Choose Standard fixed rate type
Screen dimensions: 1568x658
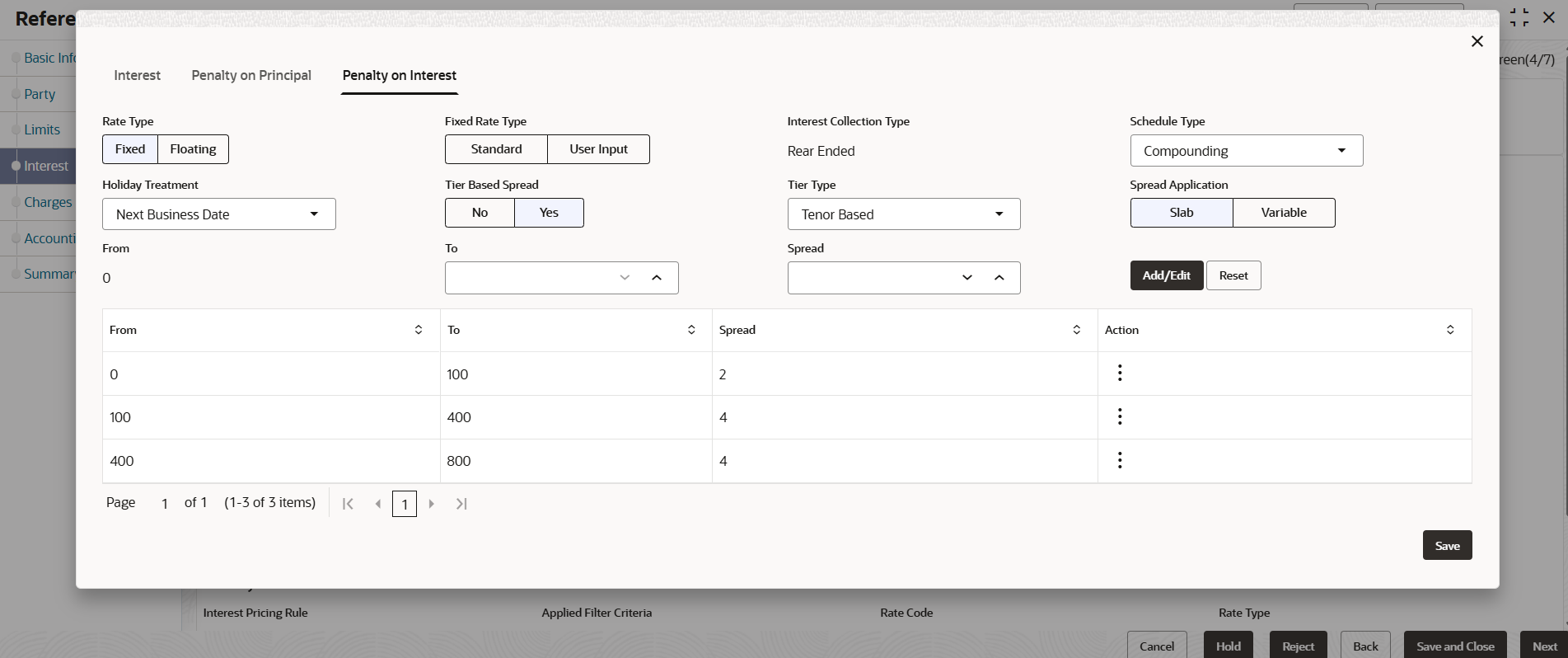(x=496, y=149)
